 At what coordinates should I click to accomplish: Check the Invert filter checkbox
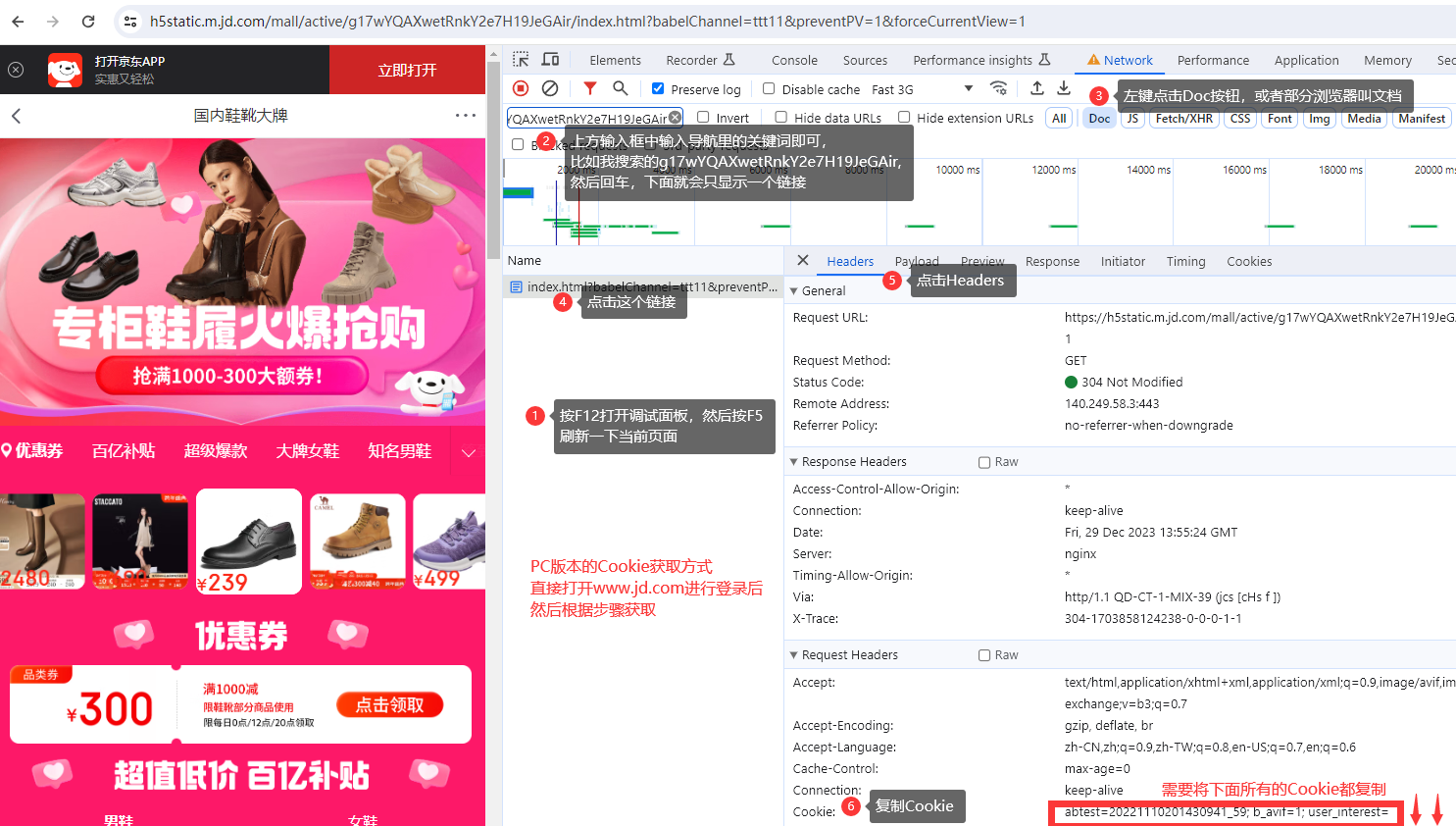pyautogui.click(x=703, y=118)
